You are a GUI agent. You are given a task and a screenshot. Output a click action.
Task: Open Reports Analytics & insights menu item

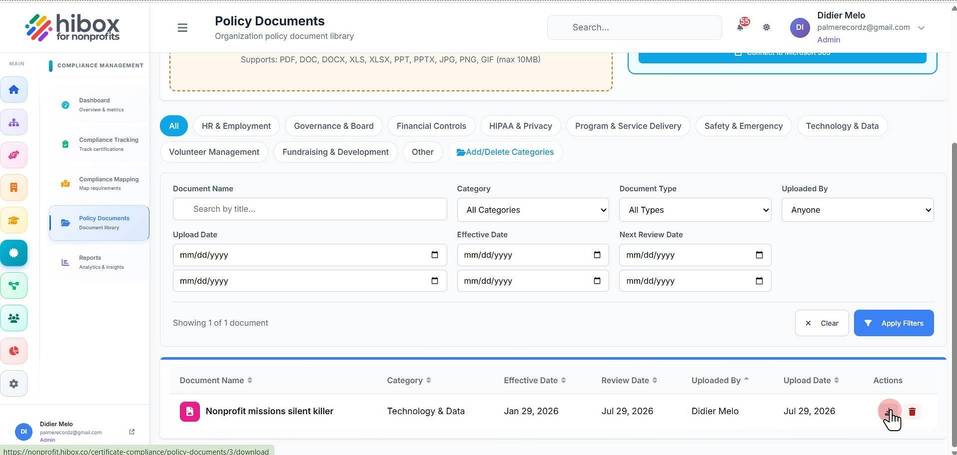point(99,262)
